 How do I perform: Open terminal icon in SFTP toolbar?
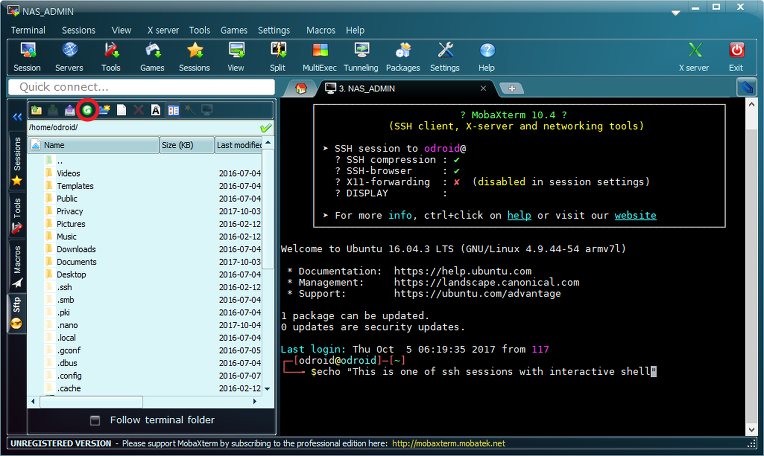(207, 110)
